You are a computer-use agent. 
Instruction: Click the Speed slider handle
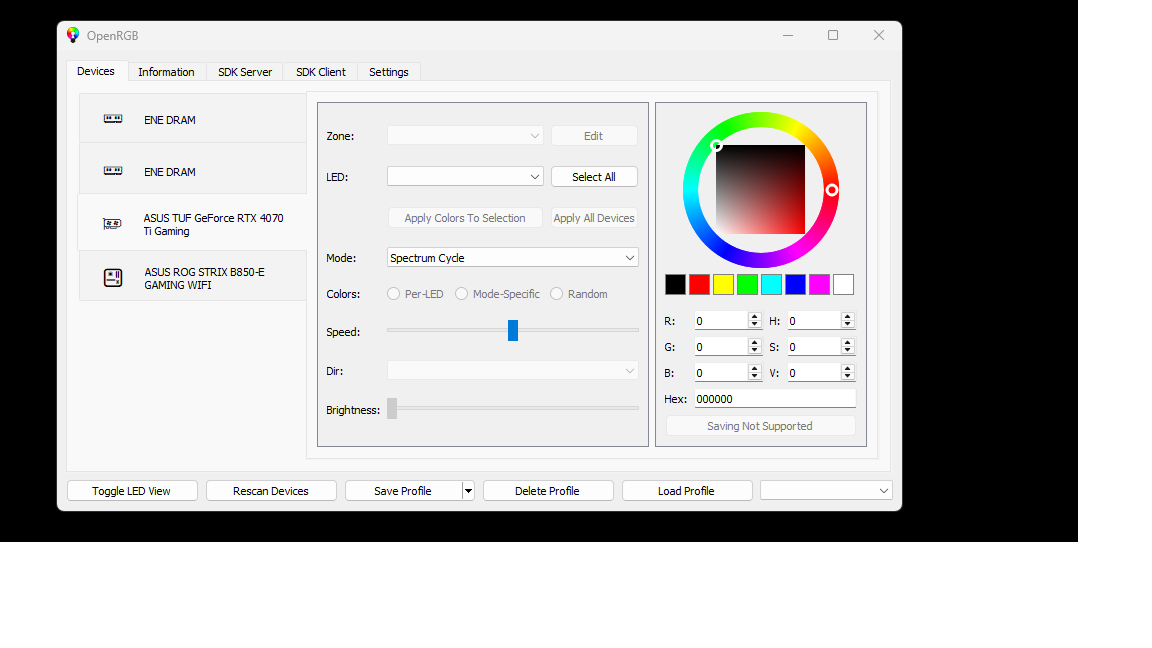coord(513,331)
